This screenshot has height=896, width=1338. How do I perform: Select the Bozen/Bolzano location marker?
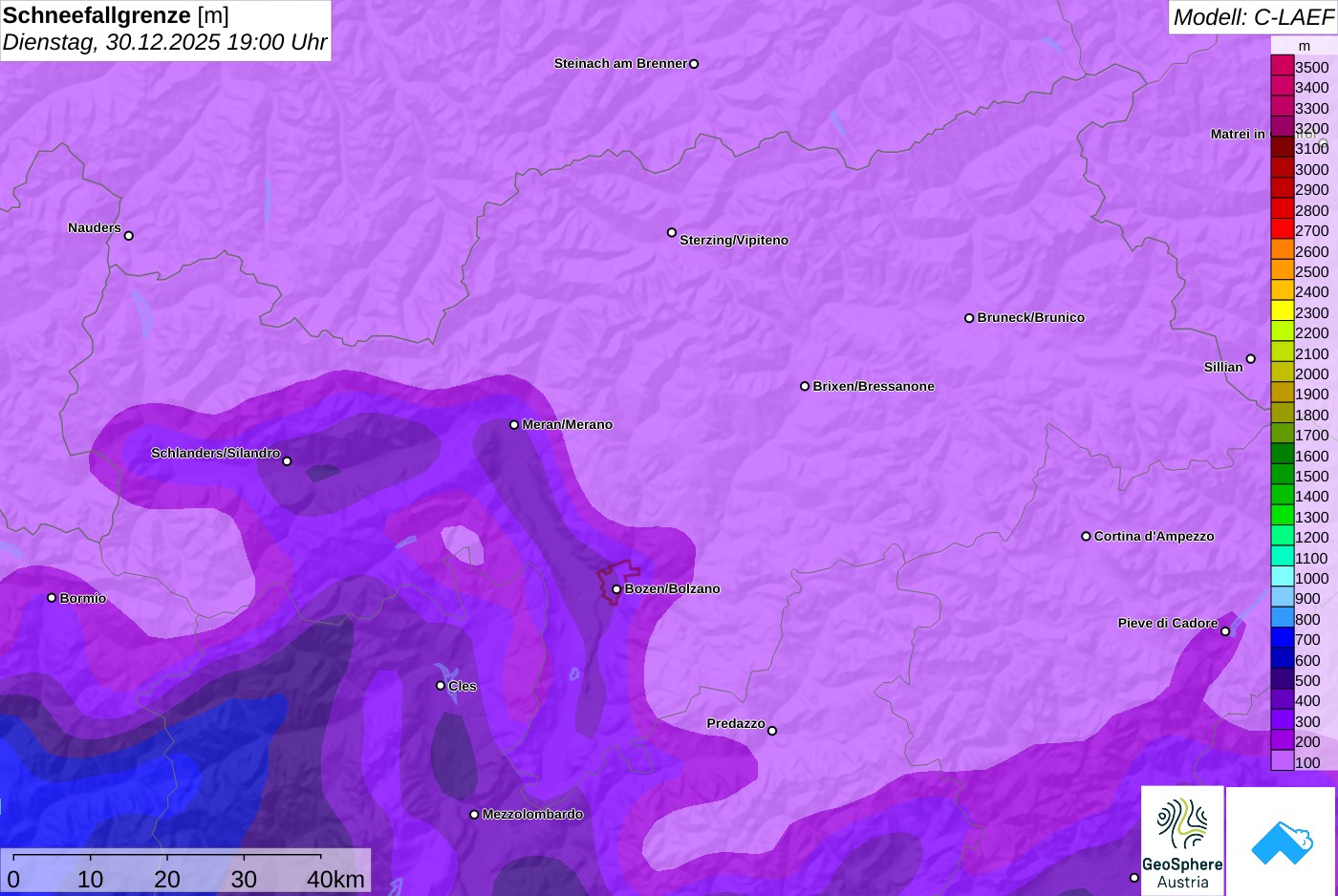[x=616, y=589]
